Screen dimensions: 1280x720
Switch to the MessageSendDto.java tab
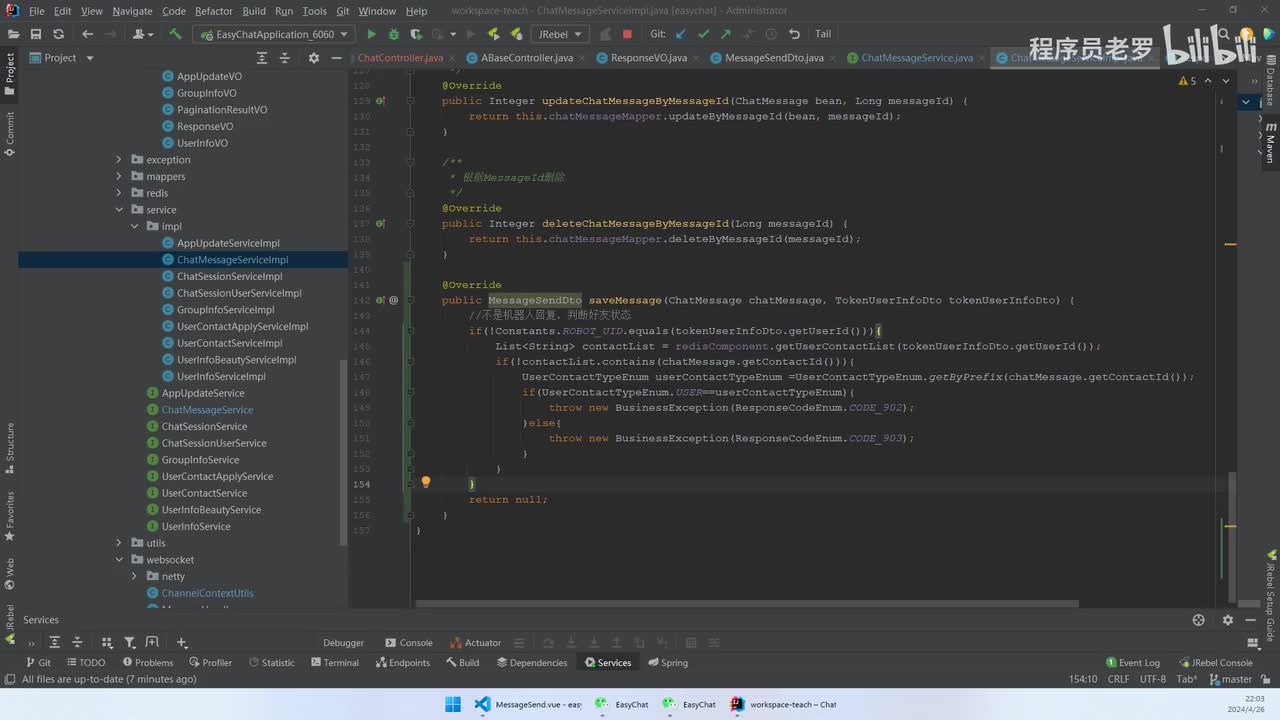(773, 58)
